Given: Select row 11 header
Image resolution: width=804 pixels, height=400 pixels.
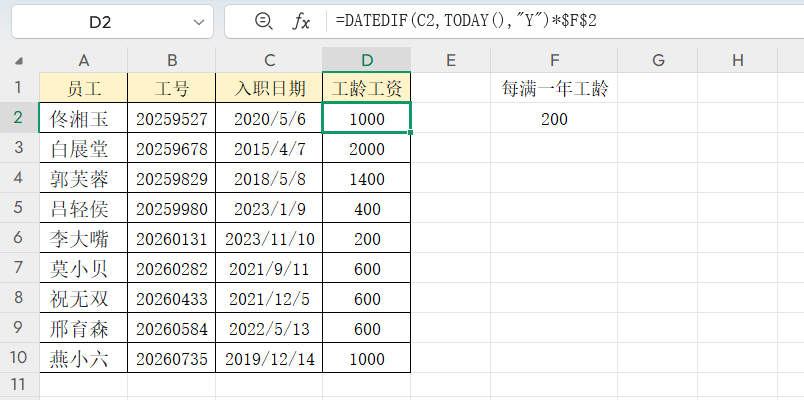Looking at the screenshot, I should (x=19, y=385).
